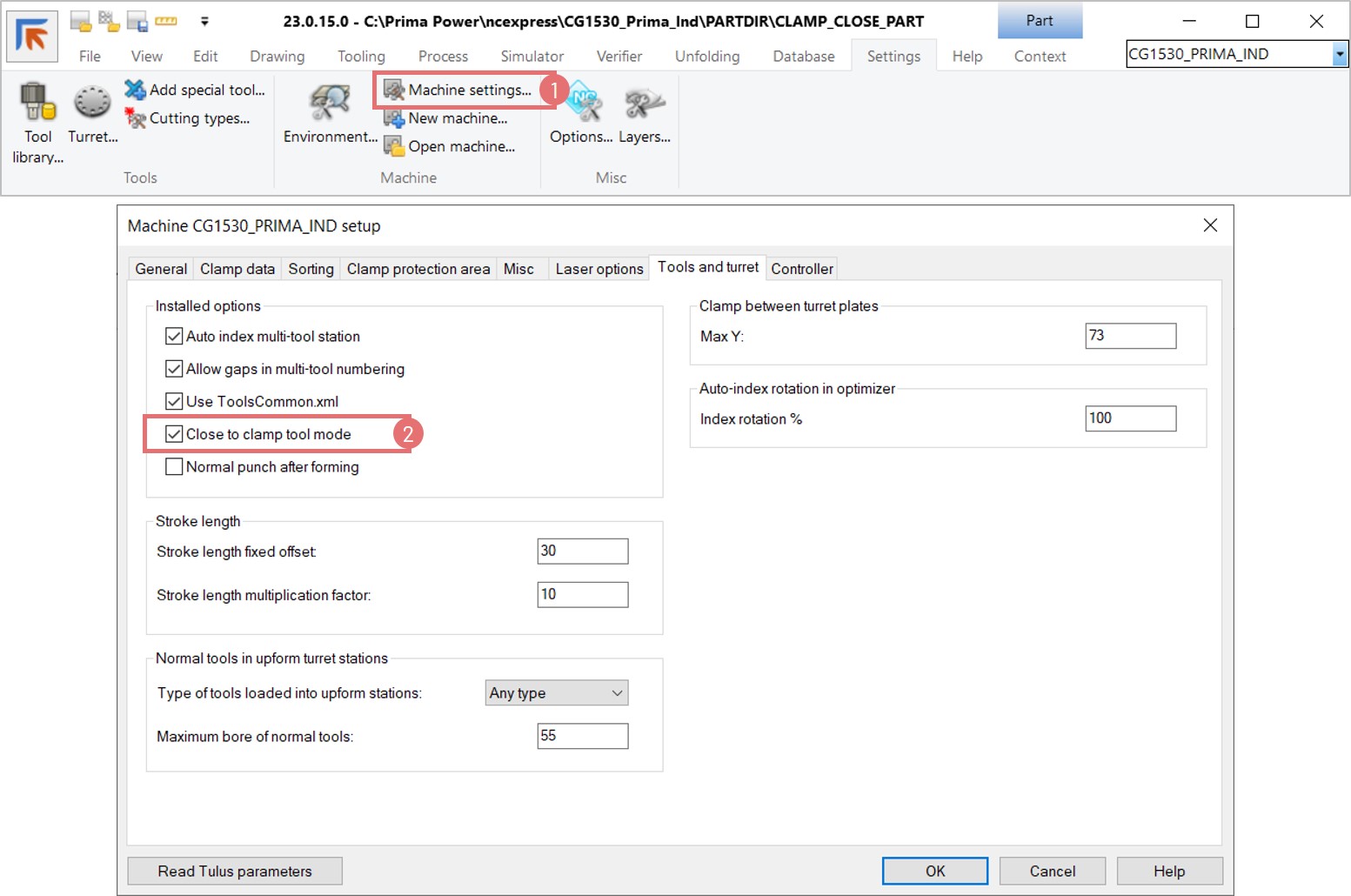This screenshot has width=1351, height=896.
Task: Open the Turret setup icon
Action: click(92, 104)
